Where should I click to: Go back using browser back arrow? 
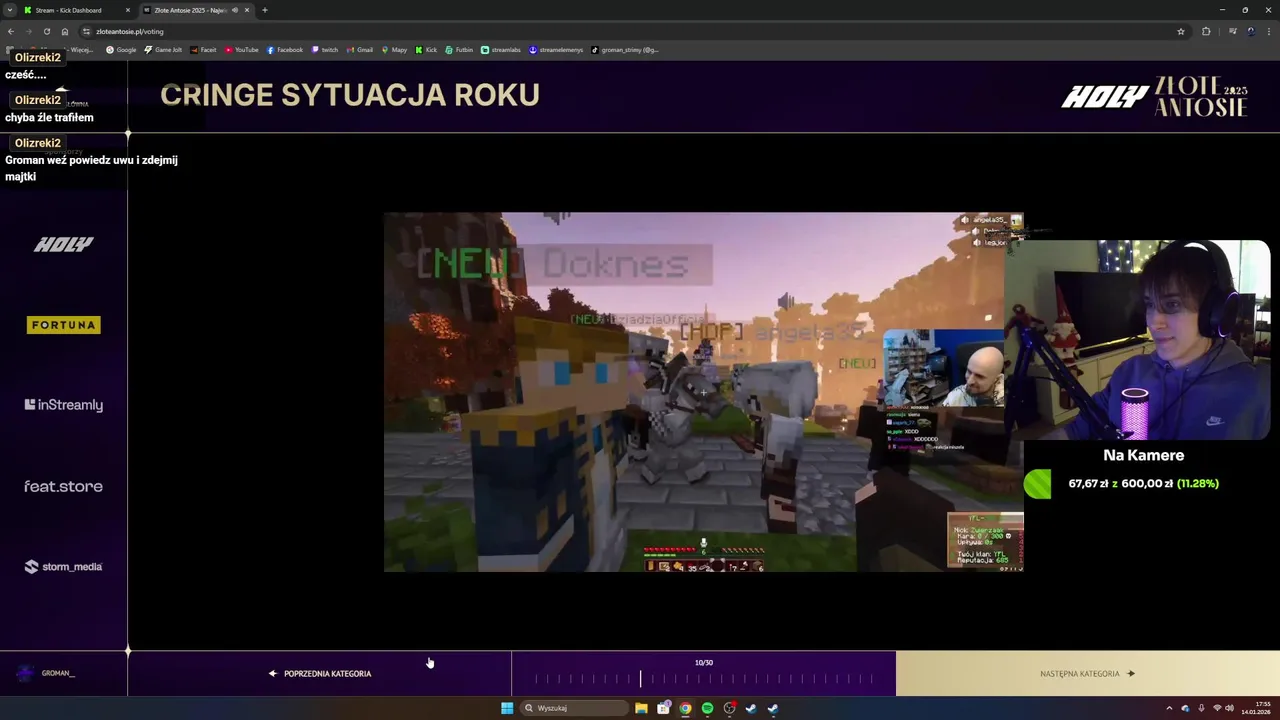pos(11,31)
